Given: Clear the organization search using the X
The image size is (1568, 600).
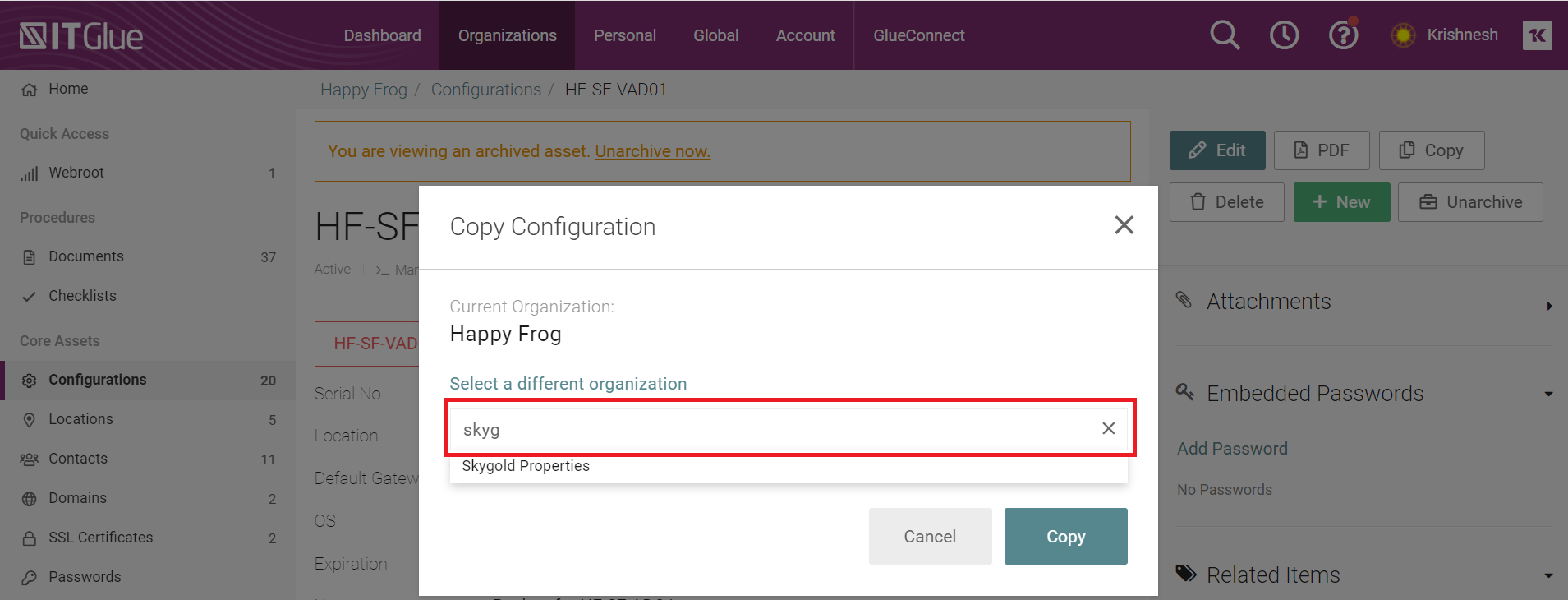Looking at the screenshot, I should (x=1108, y=428).
